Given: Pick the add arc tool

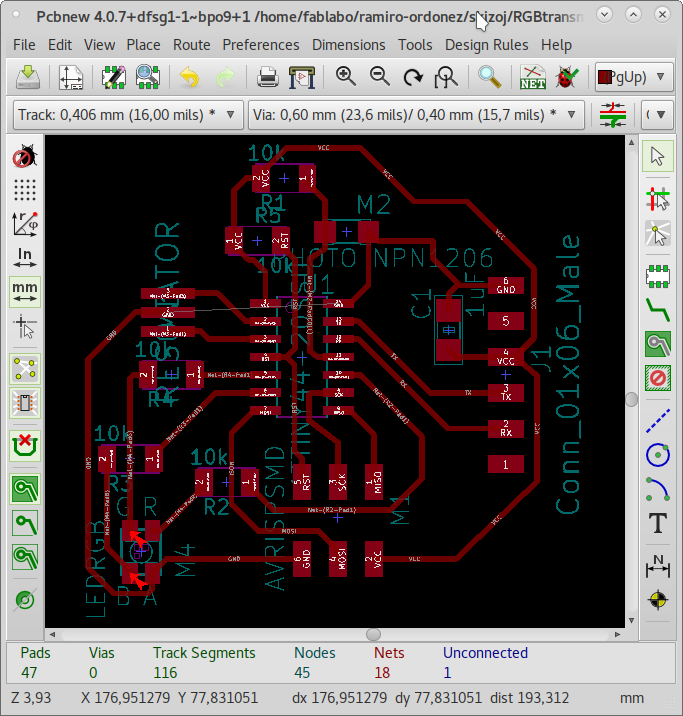Looking at the screenshot, I should [x=657, y=489].
